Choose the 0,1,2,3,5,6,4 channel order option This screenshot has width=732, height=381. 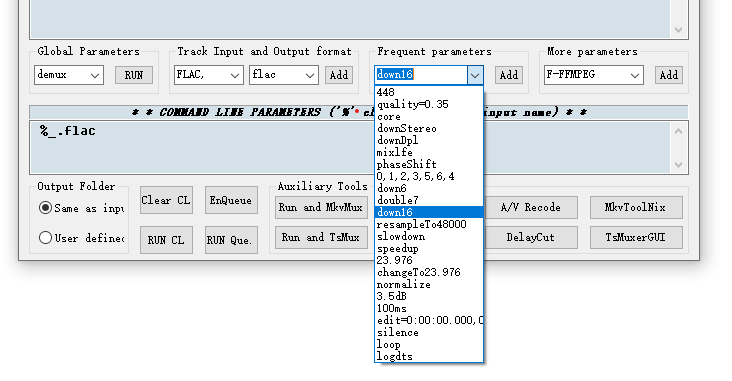pyautogui.click(x=429, y=176)
